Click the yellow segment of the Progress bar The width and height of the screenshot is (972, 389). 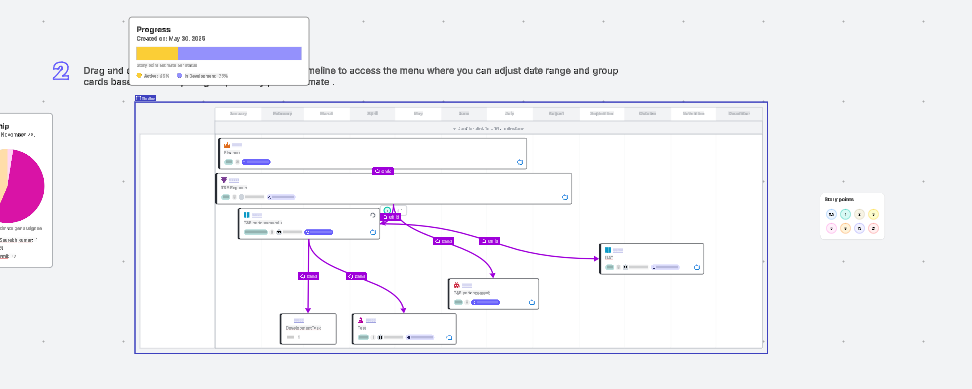click(157, 53)
